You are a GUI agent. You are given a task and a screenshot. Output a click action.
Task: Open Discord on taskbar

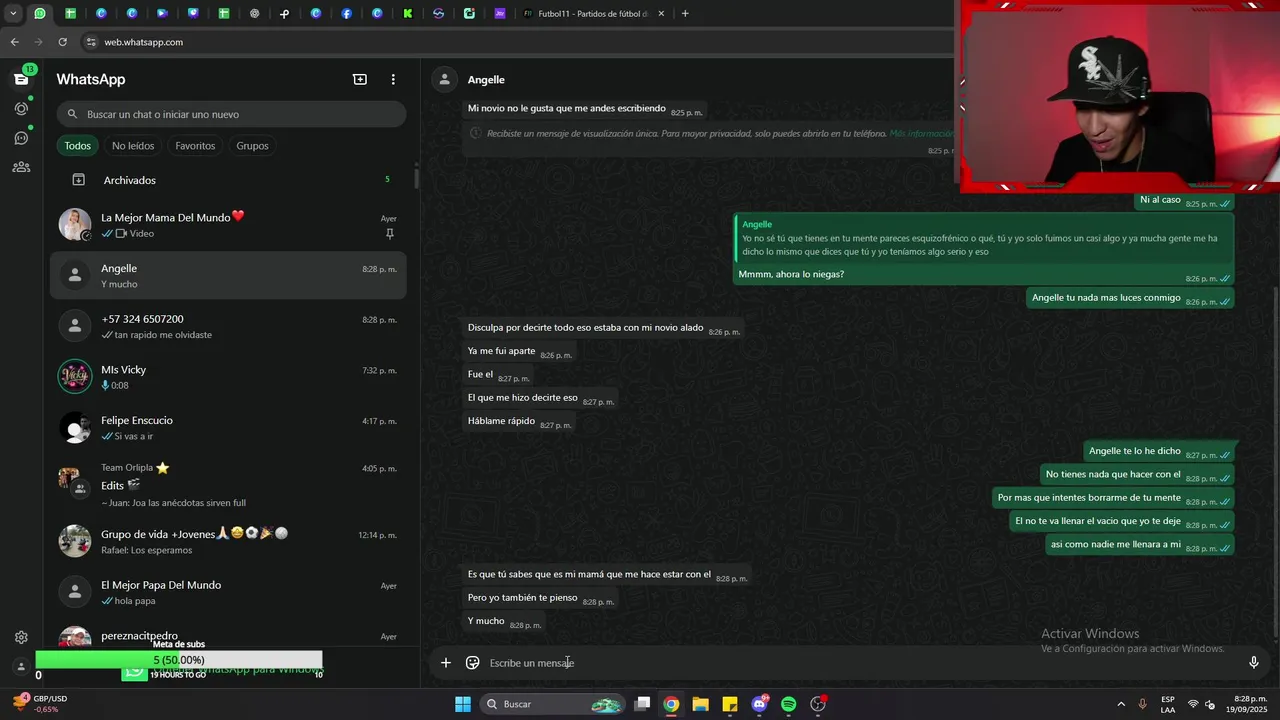coord(759,704)
